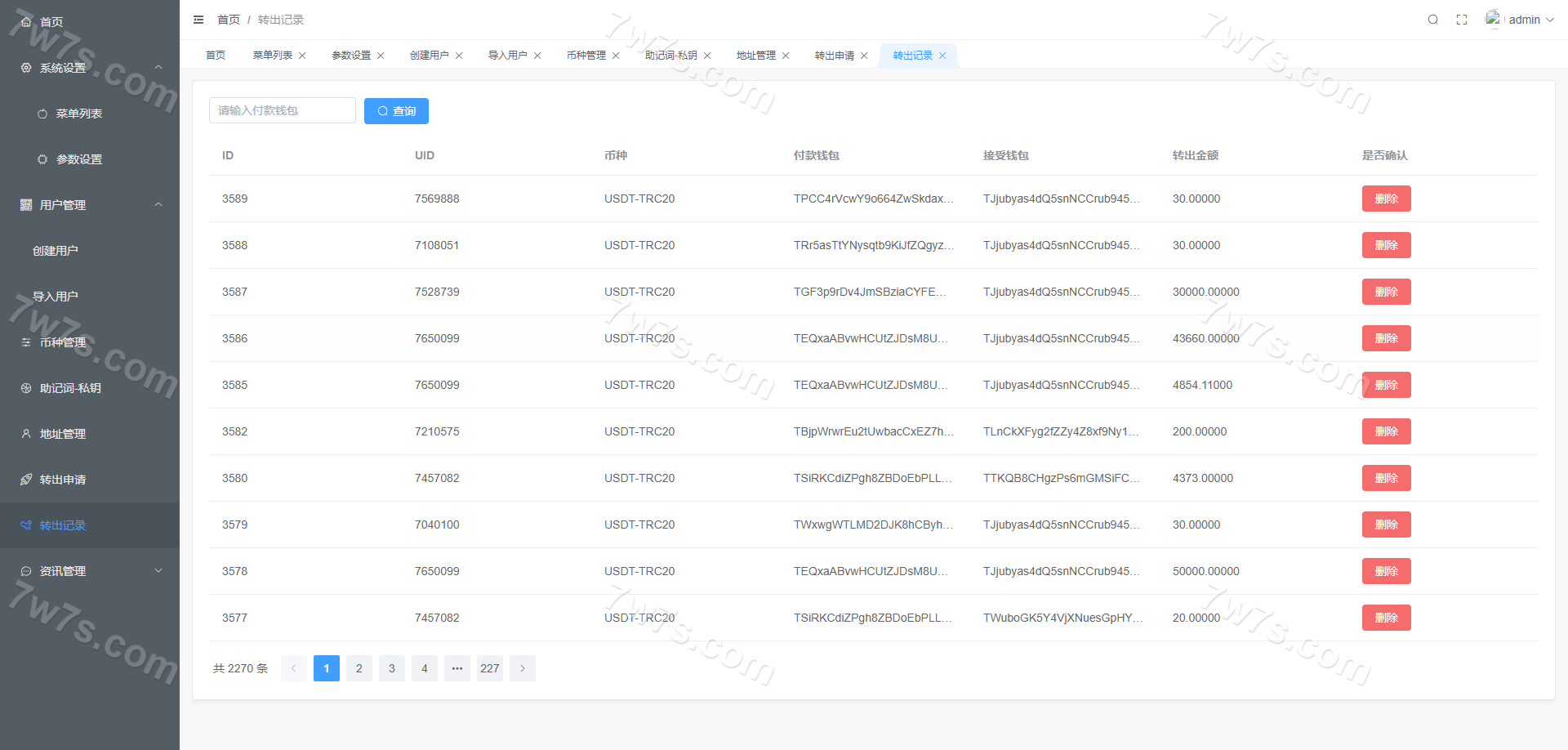
Task: Delete record 3589 with 删除 button
Action: tap(1386, 199)
